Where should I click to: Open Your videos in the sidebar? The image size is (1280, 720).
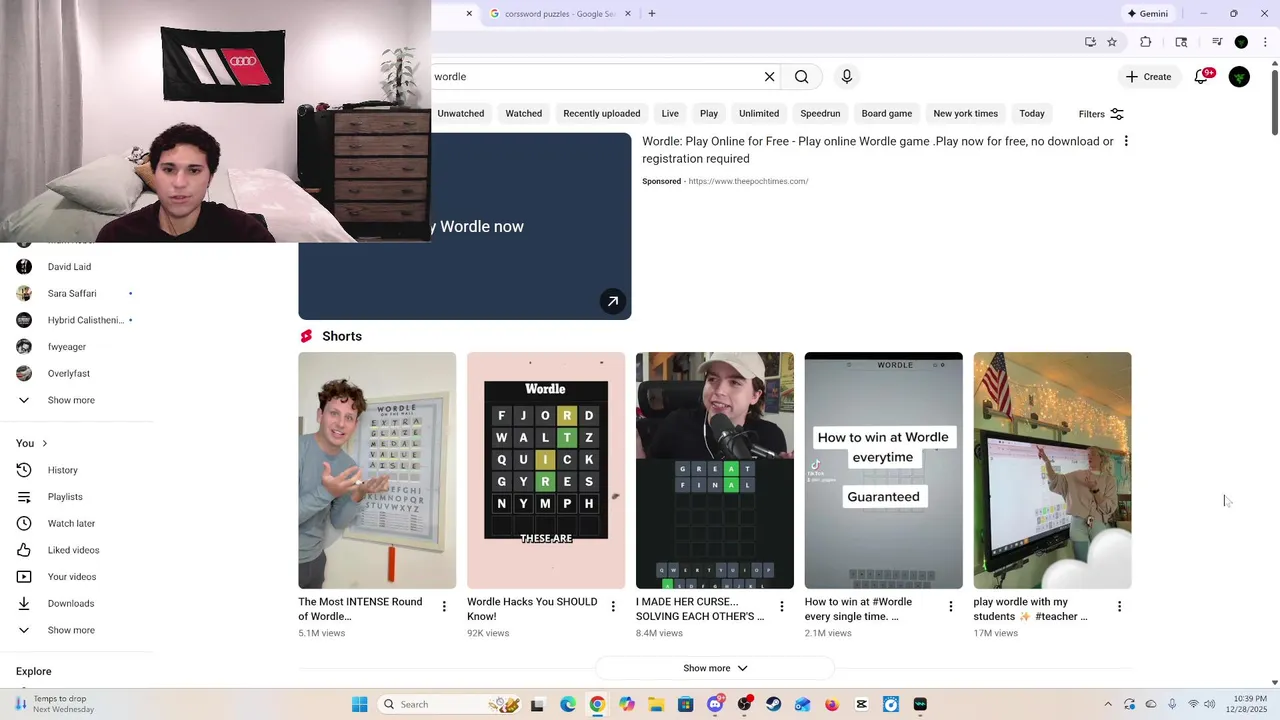(72, 577)
